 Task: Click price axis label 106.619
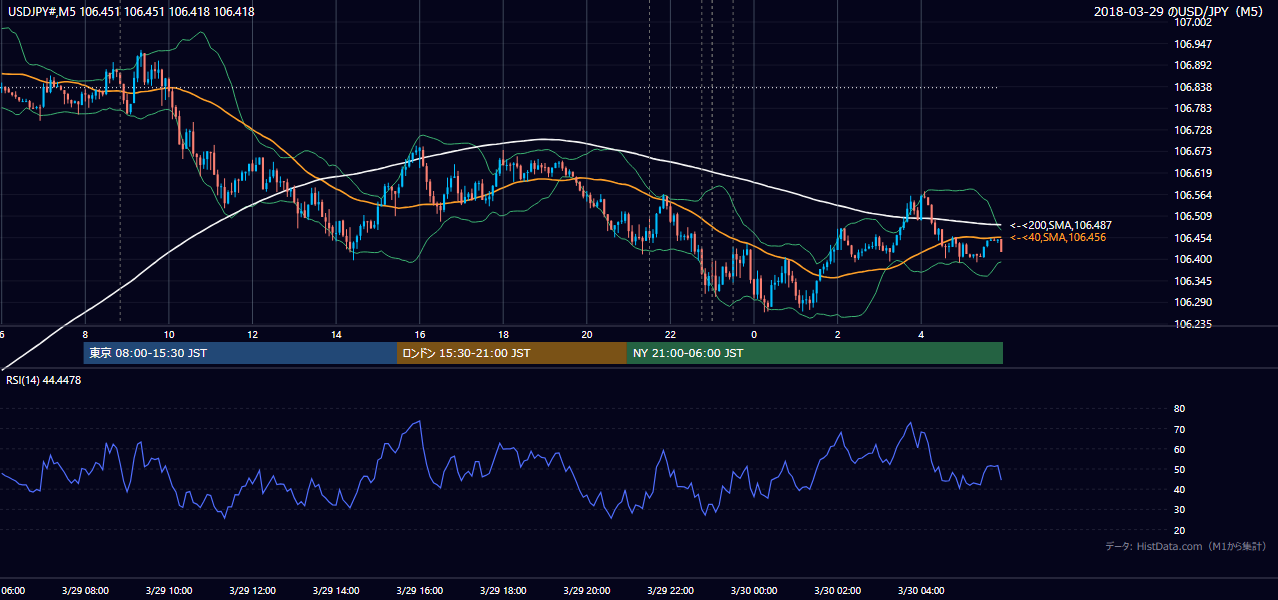point(1192,173)
